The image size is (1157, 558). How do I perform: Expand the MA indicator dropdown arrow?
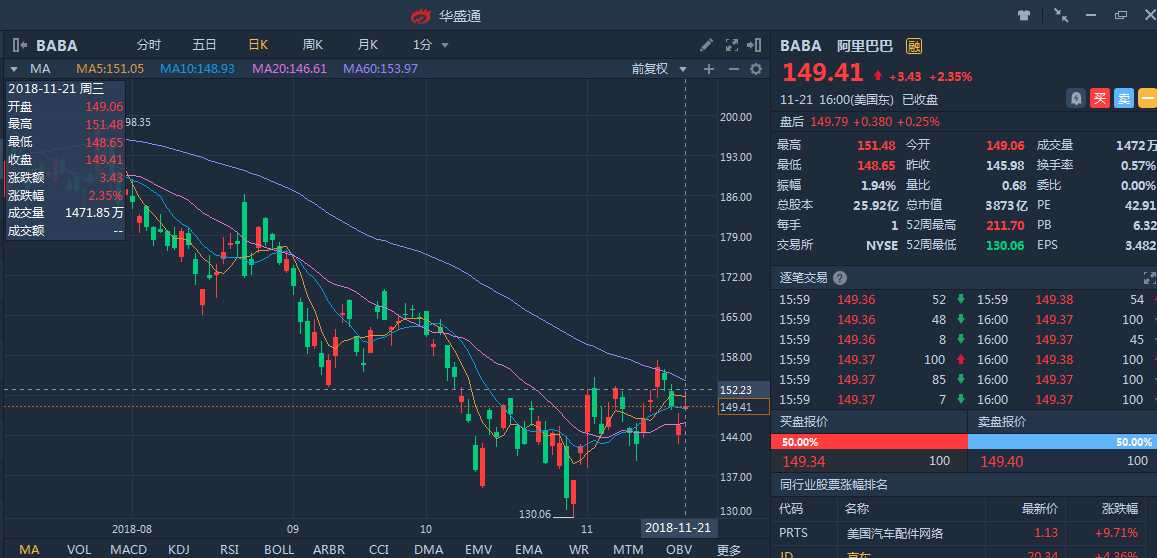14,69
